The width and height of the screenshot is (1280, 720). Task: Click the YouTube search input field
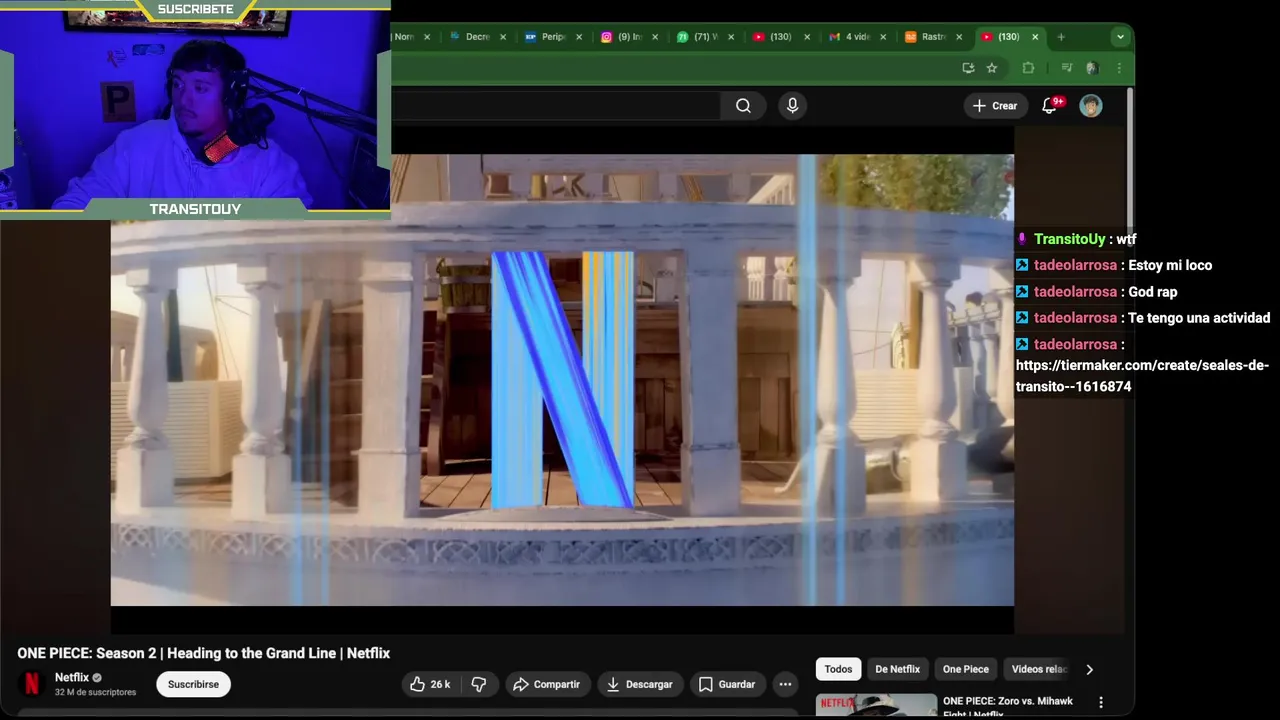pyautogui.click(x=555, y=106)
